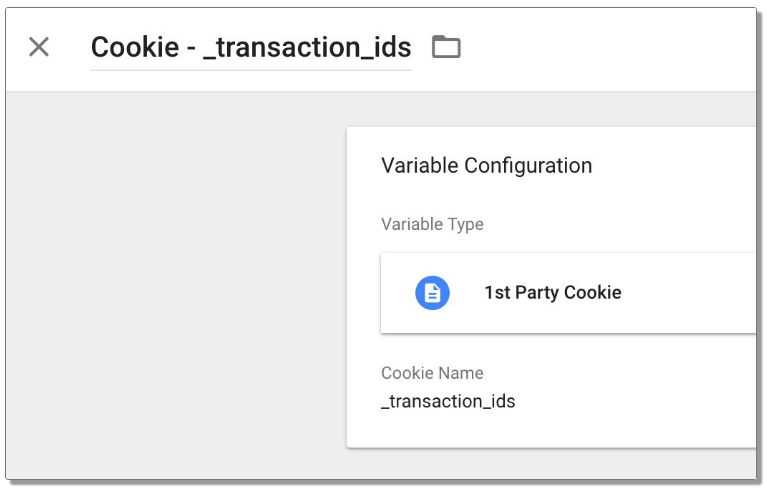767x490 pixels.
Task: Click the "Variable Configuration" heading
Action: (486, 166)
